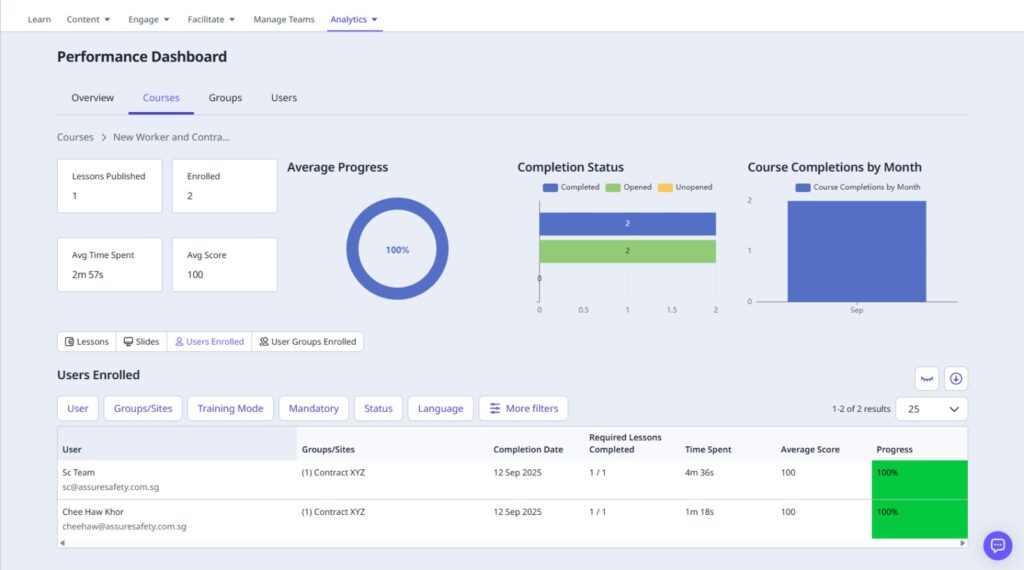Click Course Completions by Month legend swatch
This screenshot has width=1024, height=570.
pyautogui.click(x=803, y=187)
